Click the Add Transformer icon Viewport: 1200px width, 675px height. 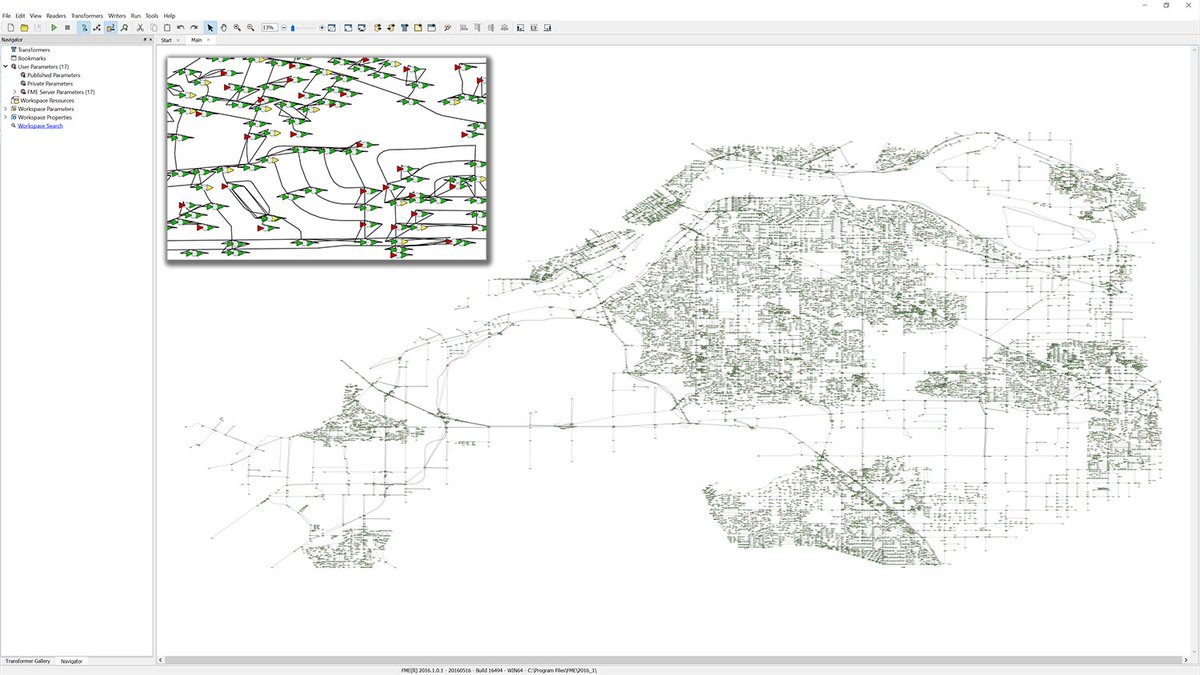[x=405, y=27]
